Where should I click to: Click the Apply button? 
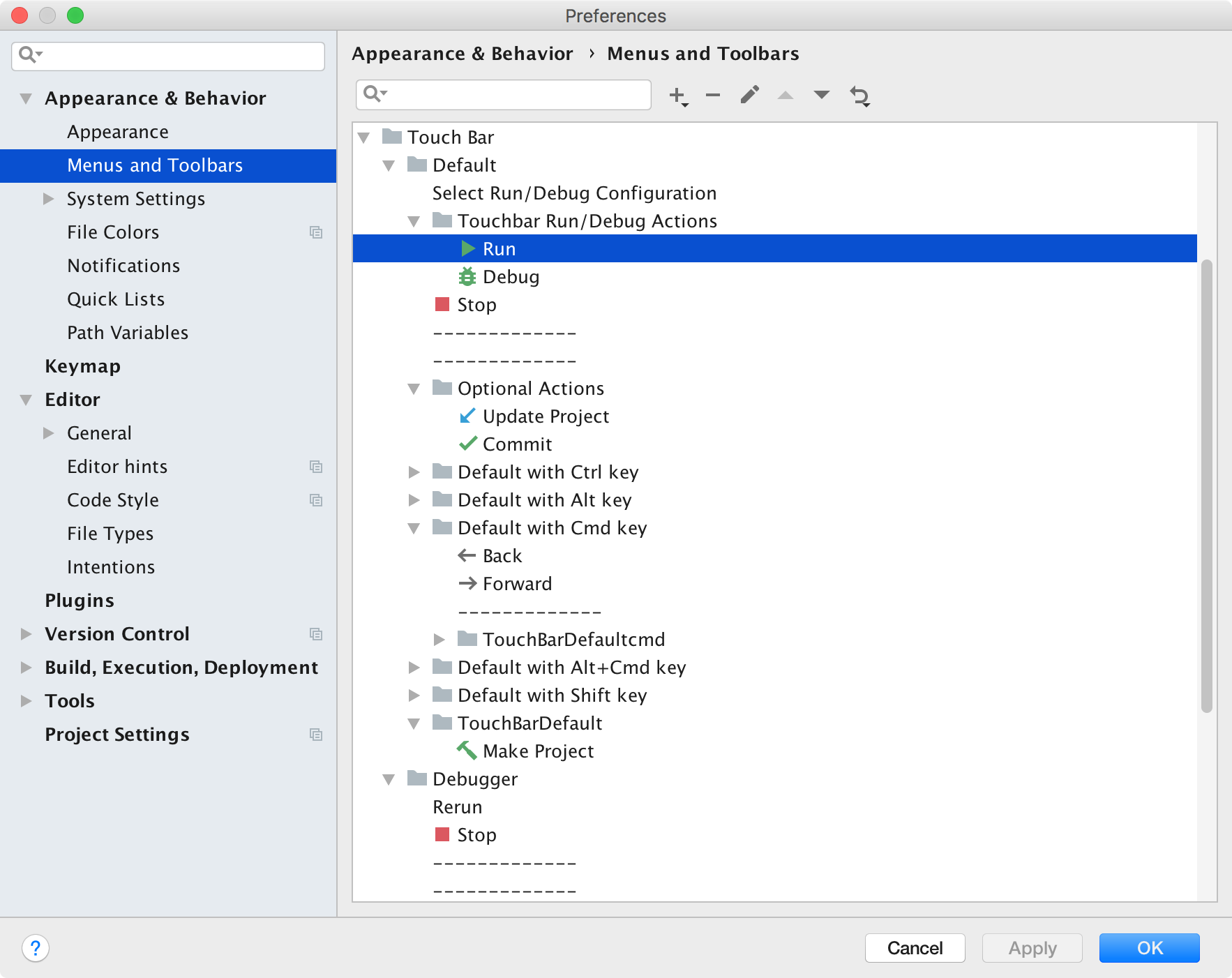[x=1032, y=948]
